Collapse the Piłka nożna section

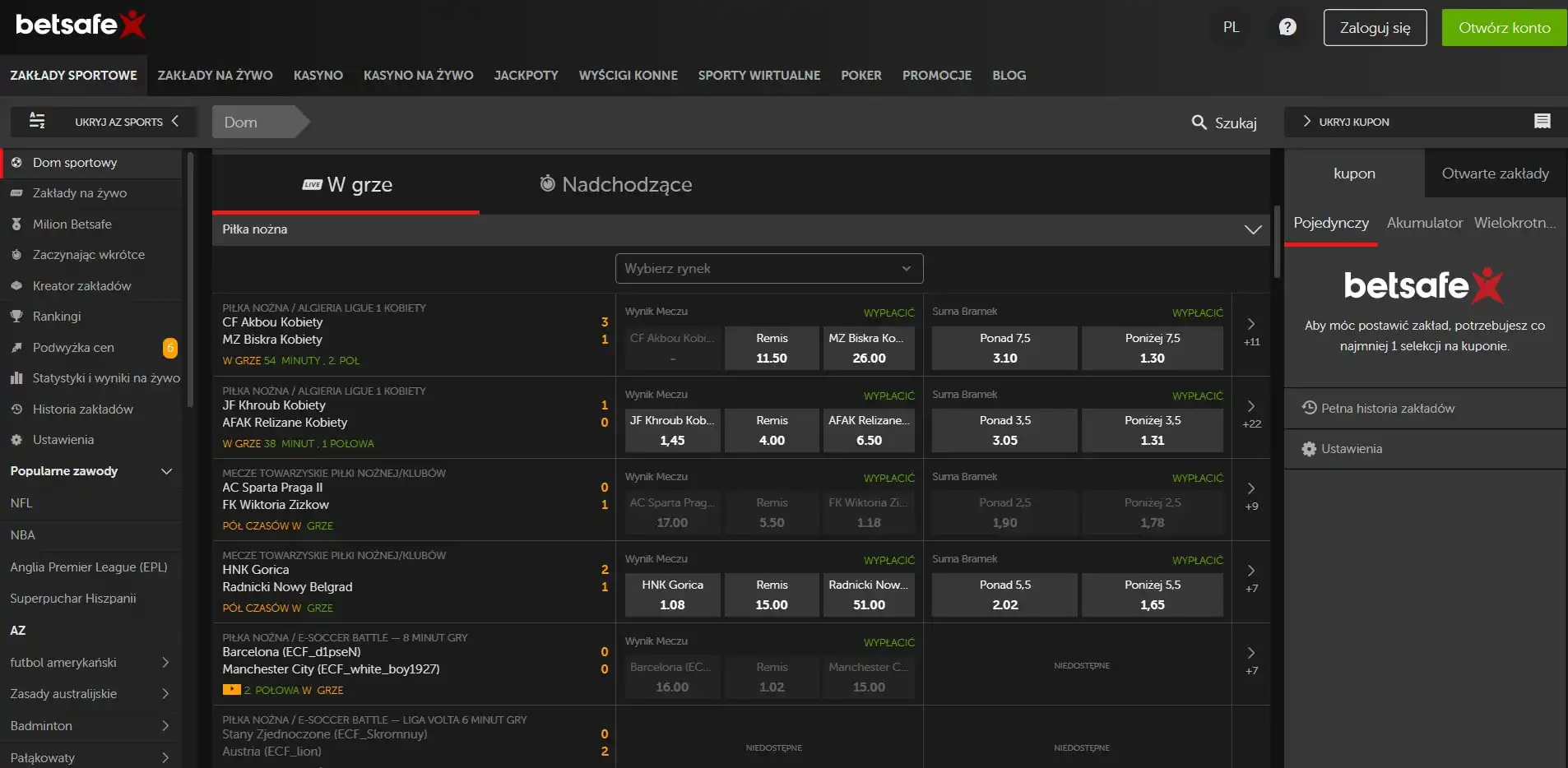[x=1253, y=229]
